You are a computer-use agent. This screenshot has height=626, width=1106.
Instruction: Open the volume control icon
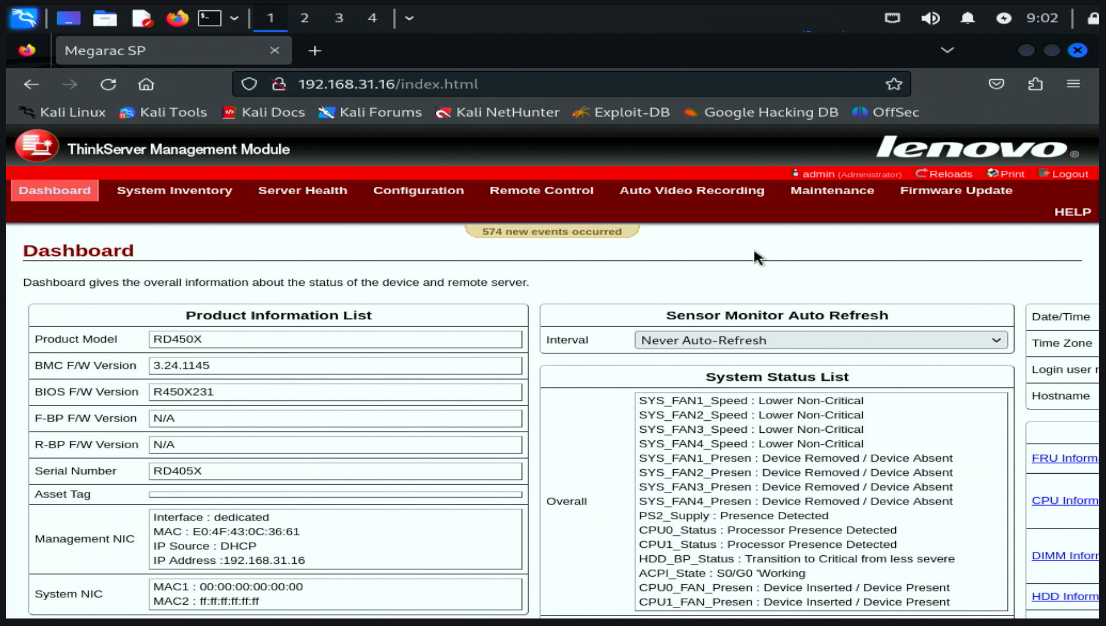pos(930,18)
